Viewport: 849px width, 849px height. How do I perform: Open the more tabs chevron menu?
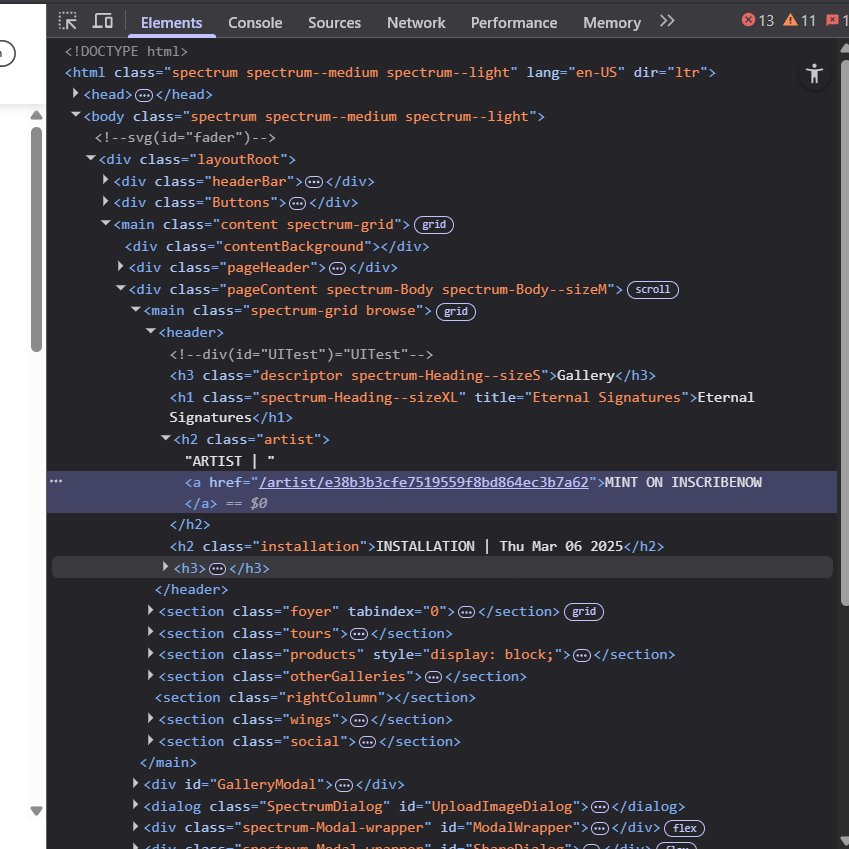point(667,21)
